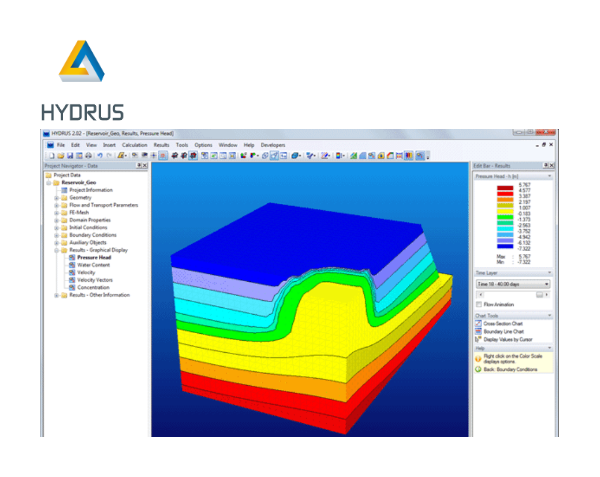This screenshot has width=600, height=477.
Task: Open the Results menu
Action: (161, 145)
